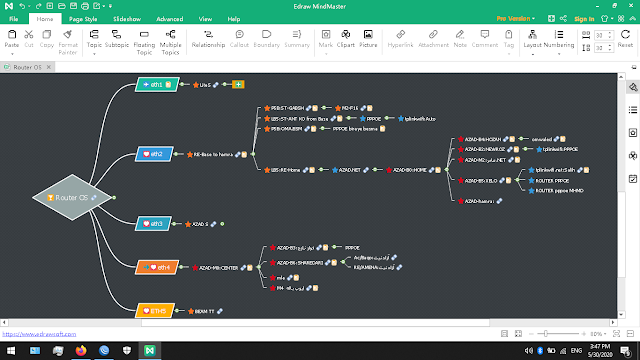This screenshot has width=640, height=360.
Task: Select the eth3 topic node
Action: [153, 224]
